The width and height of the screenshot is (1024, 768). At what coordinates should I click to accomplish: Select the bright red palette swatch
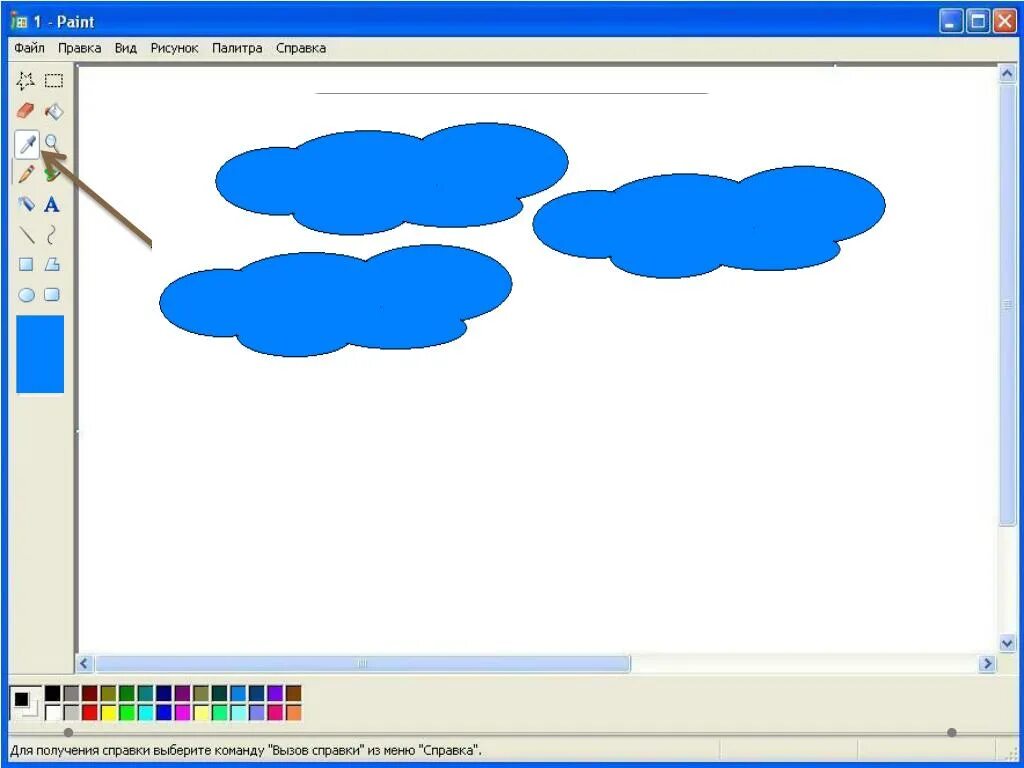coord(89,712)
